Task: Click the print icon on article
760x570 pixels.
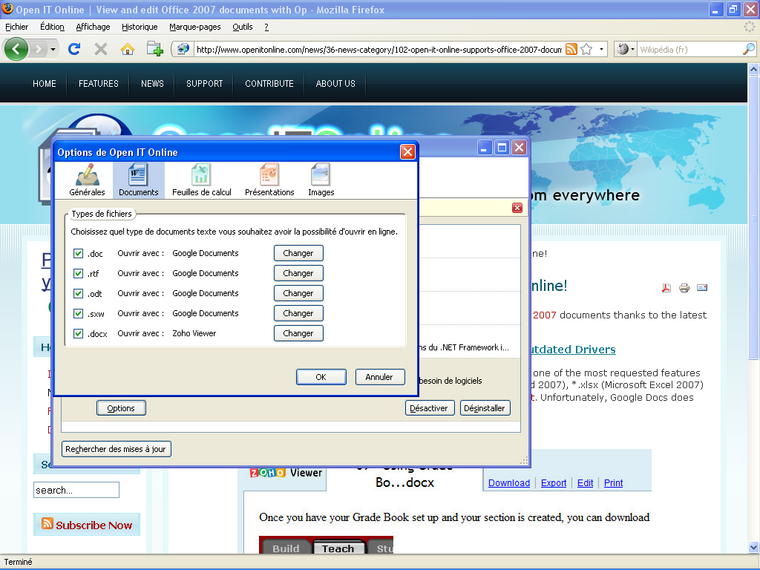Action: point(684,288)
